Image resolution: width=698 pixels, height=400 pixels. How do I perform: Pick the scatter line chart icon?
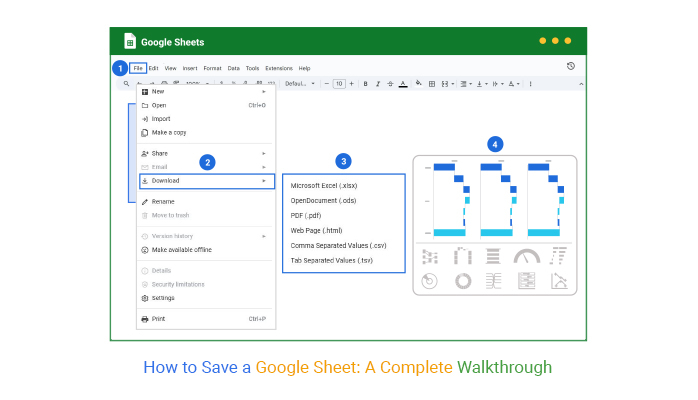click(559, 281)
